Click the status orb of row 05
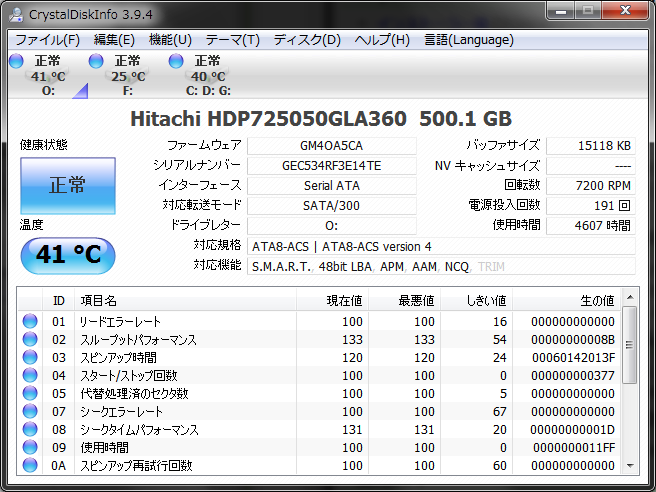Screen dimensions: 656x492 click(x=30, y=393)
